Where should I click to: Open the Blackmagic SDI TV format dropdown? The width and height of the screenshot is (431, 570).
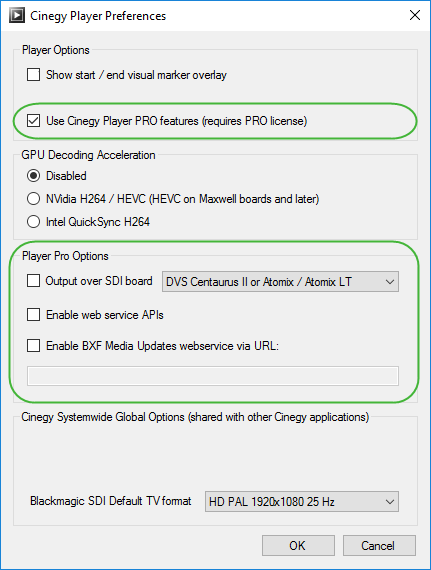[302, 502]
